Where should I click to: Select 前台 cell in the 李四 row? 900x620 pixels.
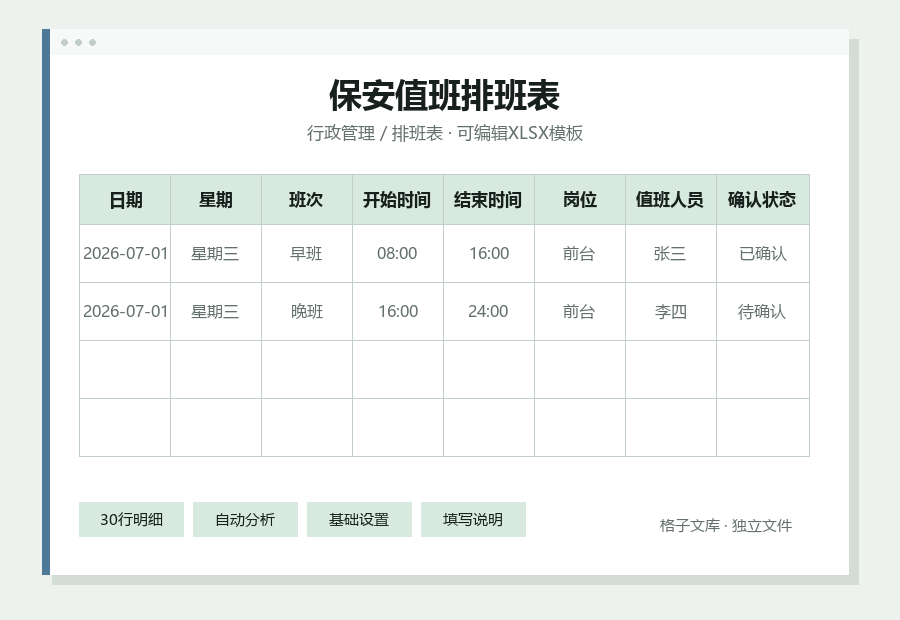[x=580, y=311]
